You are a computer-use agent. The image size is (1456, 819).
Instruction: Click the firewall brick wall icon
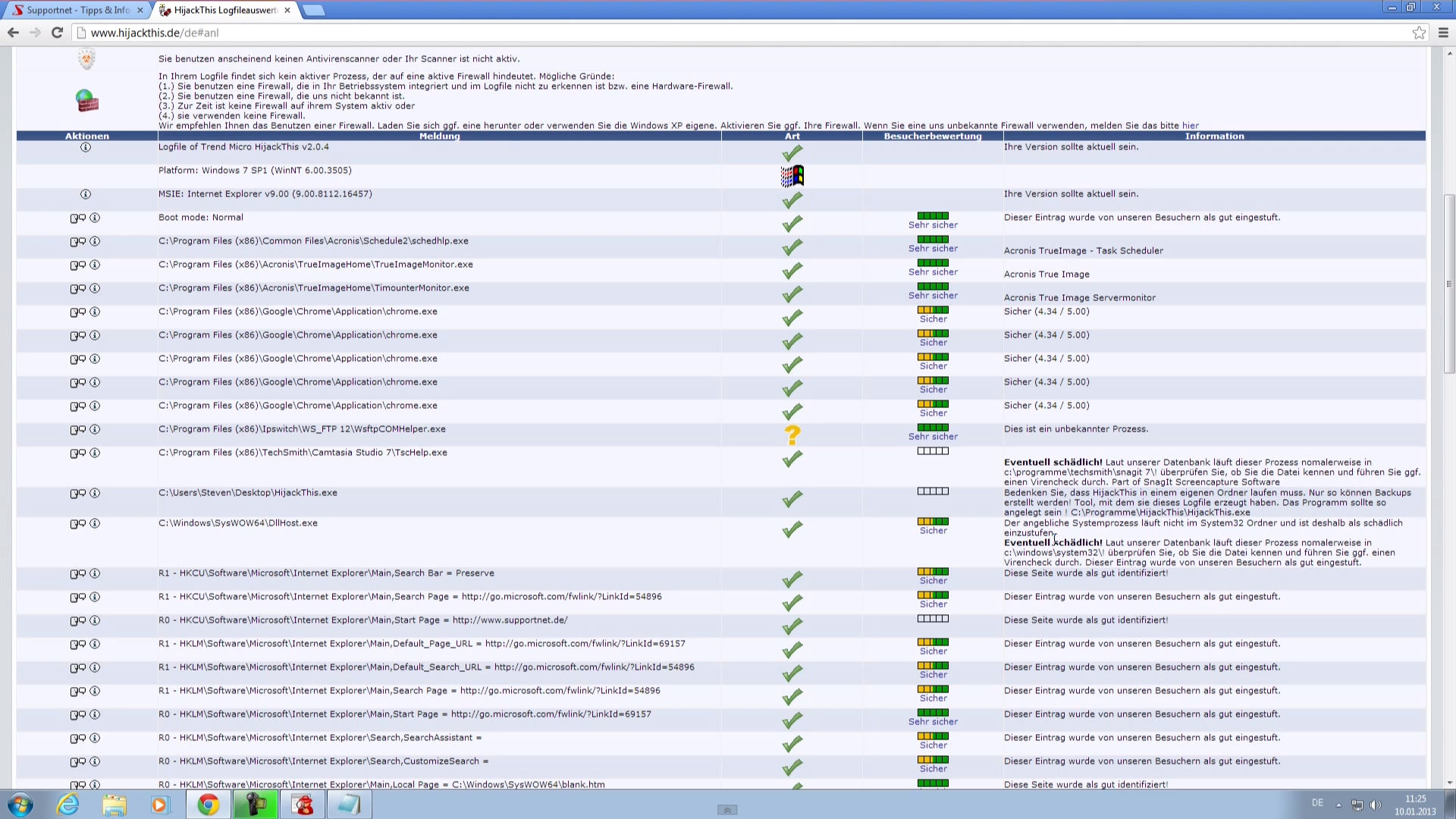(x=86, y=101)
